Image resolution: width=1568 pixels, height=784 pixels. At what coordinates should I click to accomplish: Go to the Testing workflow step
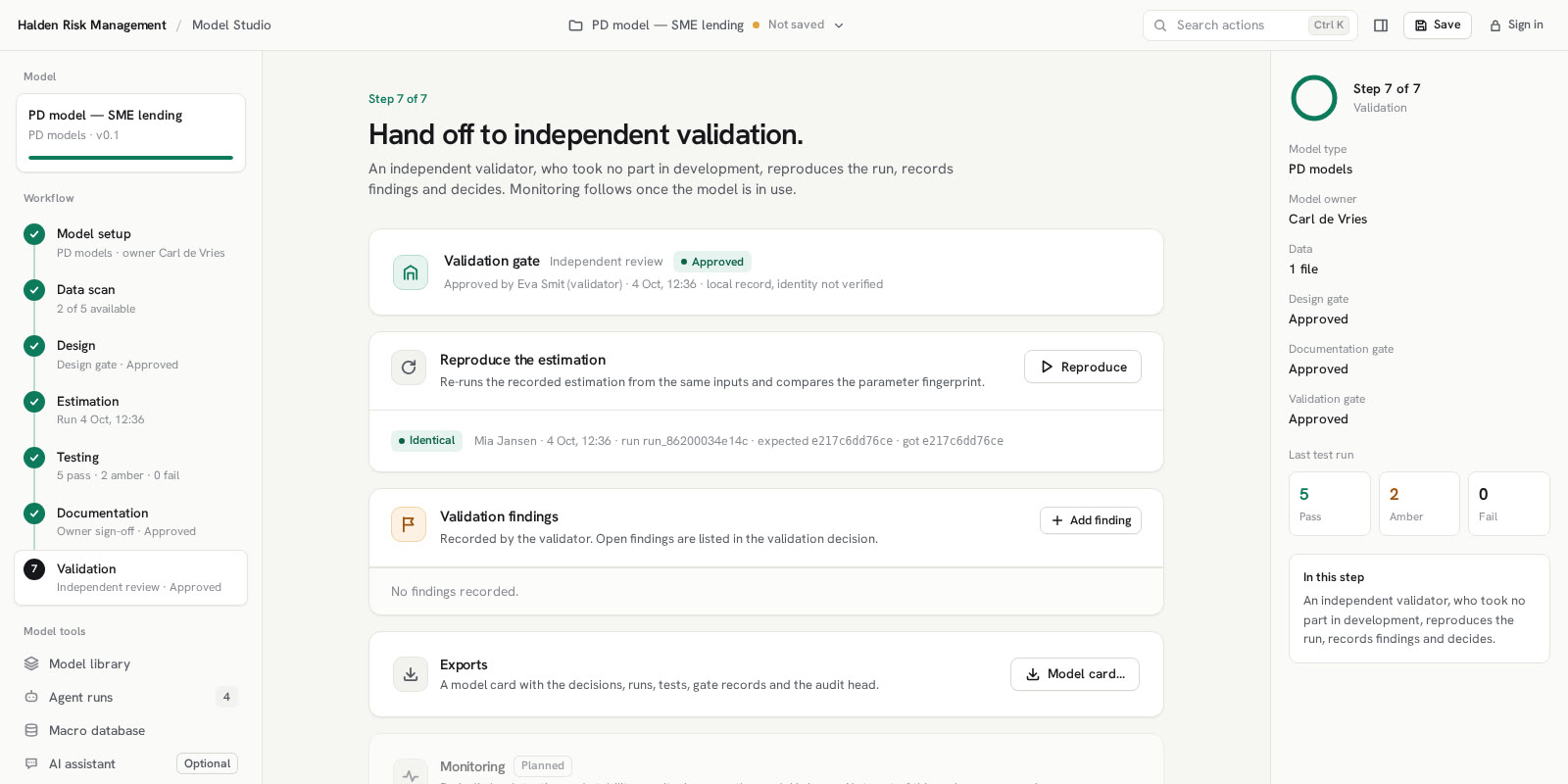tap(130, 465)
